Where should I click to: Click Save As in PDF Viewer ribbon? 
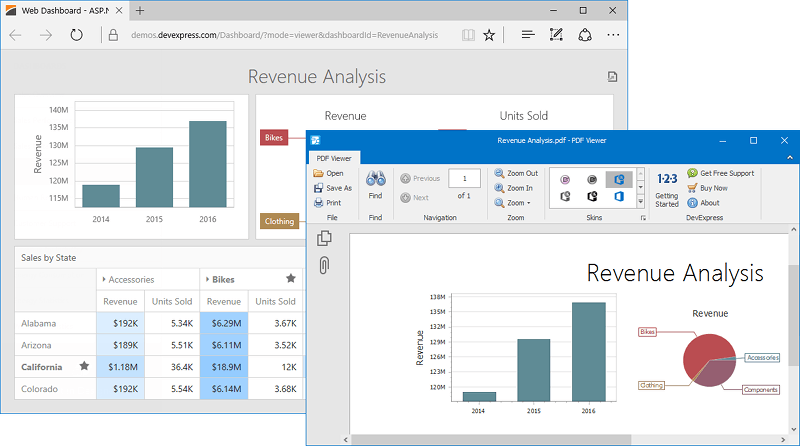[x=333, y=188]
